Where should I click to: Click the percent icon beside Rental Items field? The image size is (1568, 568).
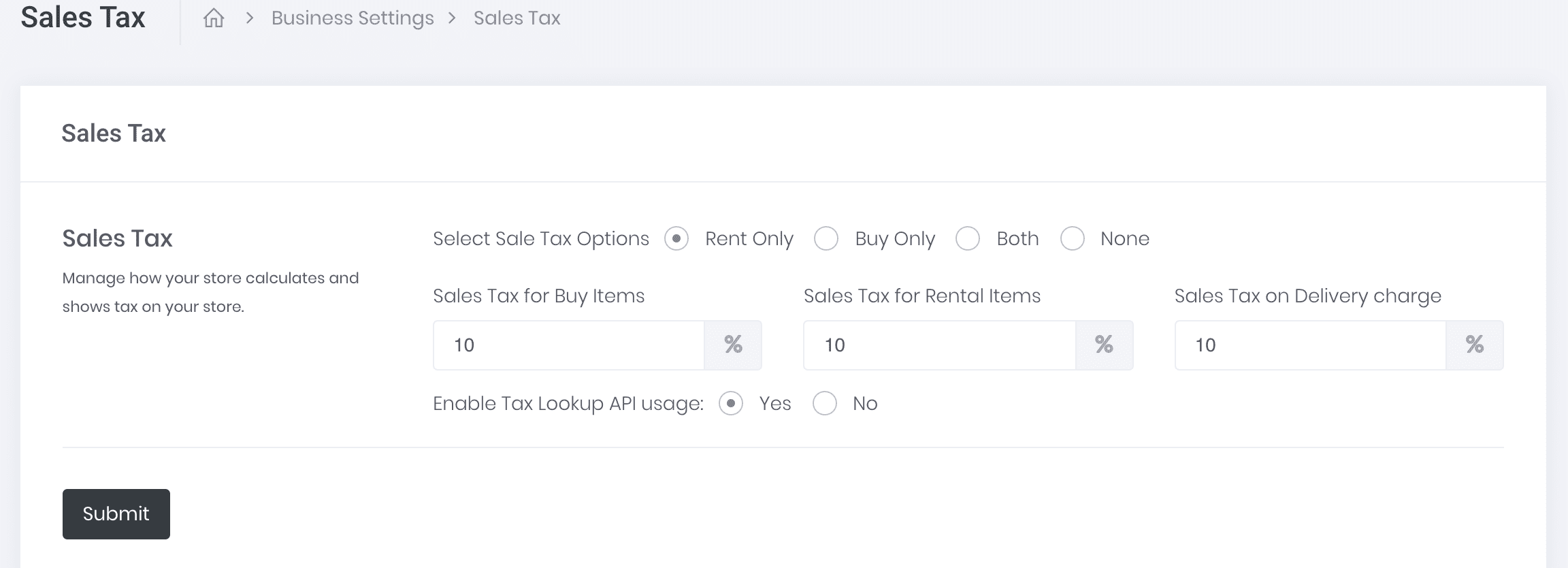(x=1104, y=345)
